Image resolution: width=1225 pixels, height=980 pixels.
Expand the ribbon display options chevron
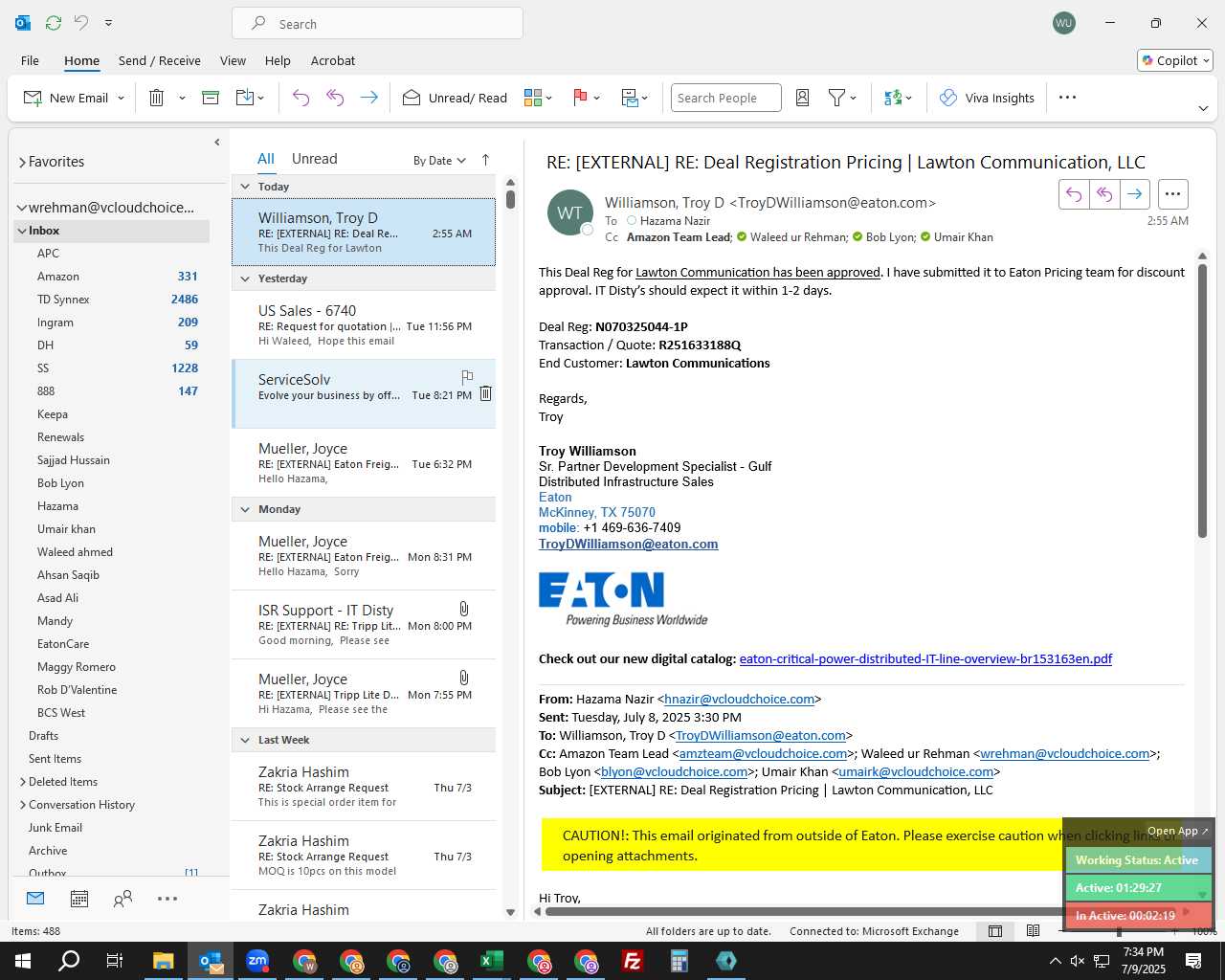coord(1203,109)
